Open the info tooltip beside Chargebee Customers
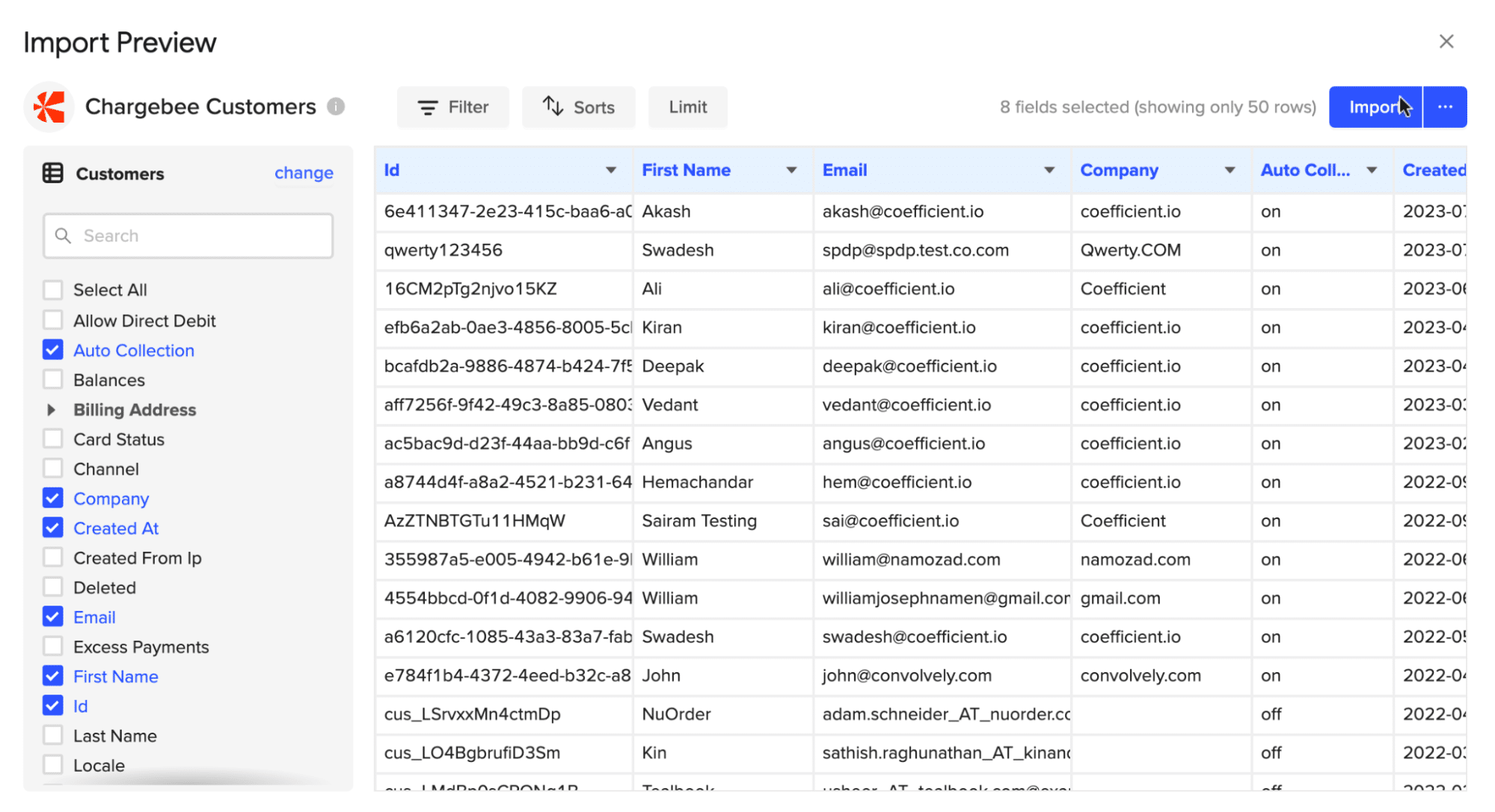Image resolution: width=1495 pixels, height=812 pixels. 336,107
